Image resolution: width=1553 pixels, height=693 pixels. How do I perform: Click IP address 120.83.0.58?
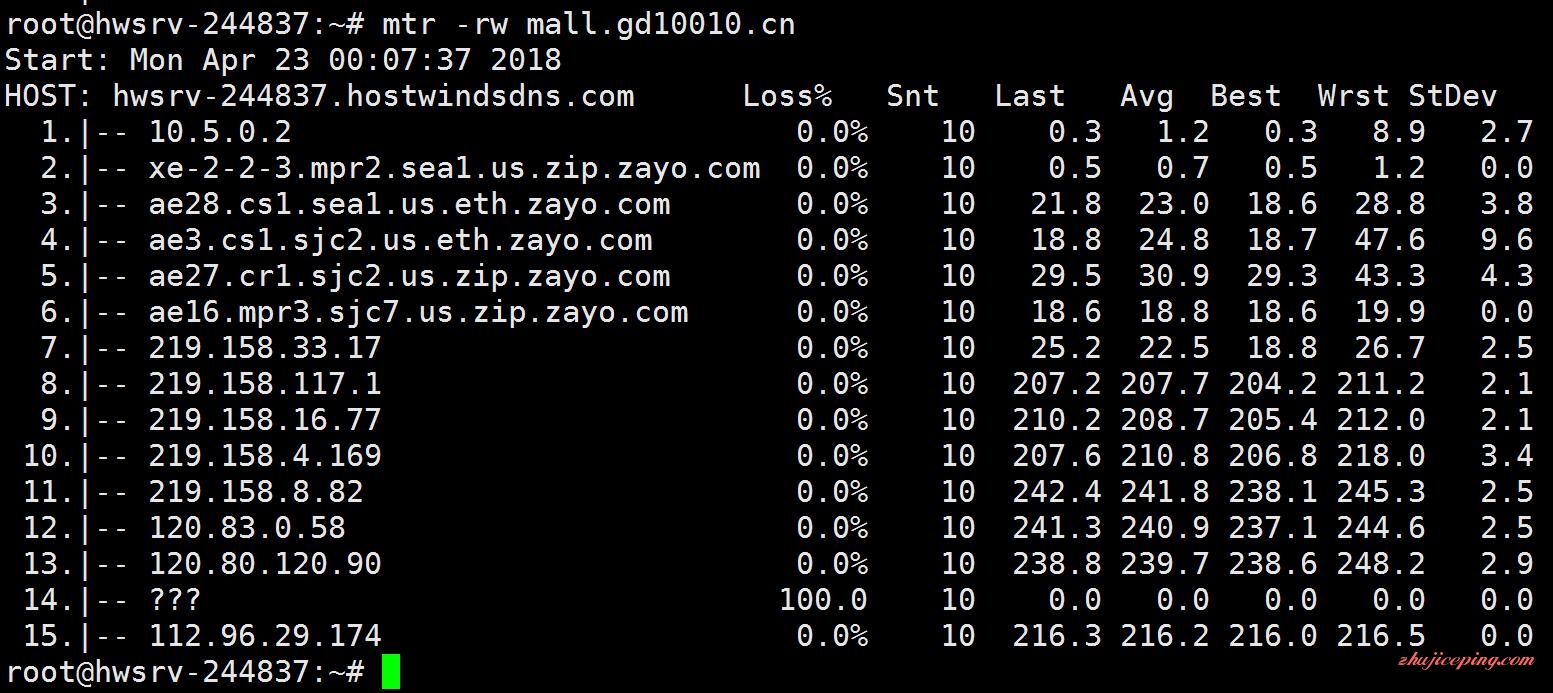pos(247,528)
